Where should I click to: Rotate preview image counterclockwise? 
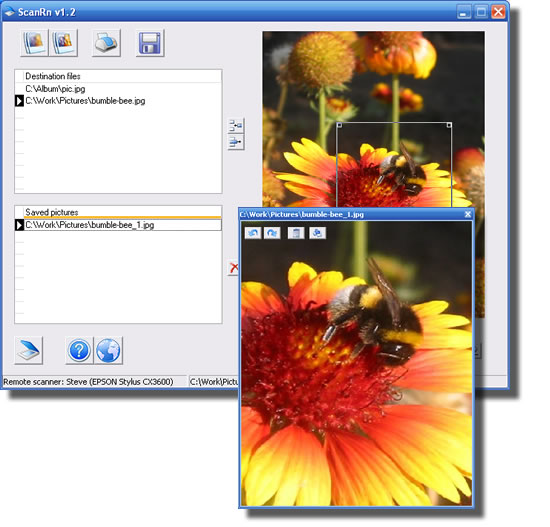[x=253, y=233]
